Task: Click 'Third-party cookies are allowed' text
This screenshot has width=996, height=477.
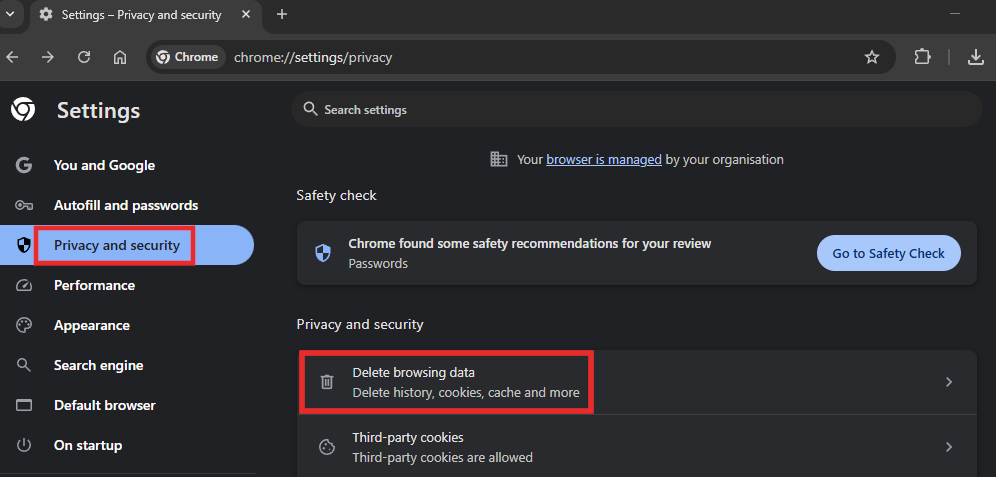Action: click(442, 457)
